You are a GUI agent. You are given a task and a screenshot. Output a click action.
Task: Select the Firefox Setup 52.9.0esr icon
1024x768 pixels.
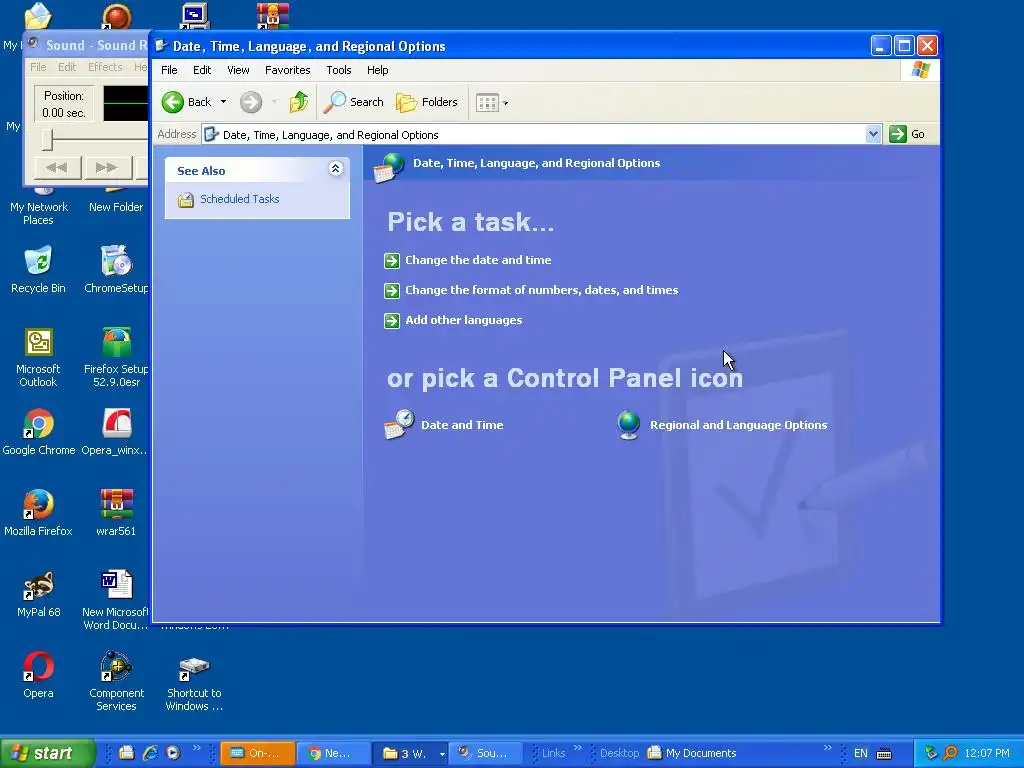point(116,357)
